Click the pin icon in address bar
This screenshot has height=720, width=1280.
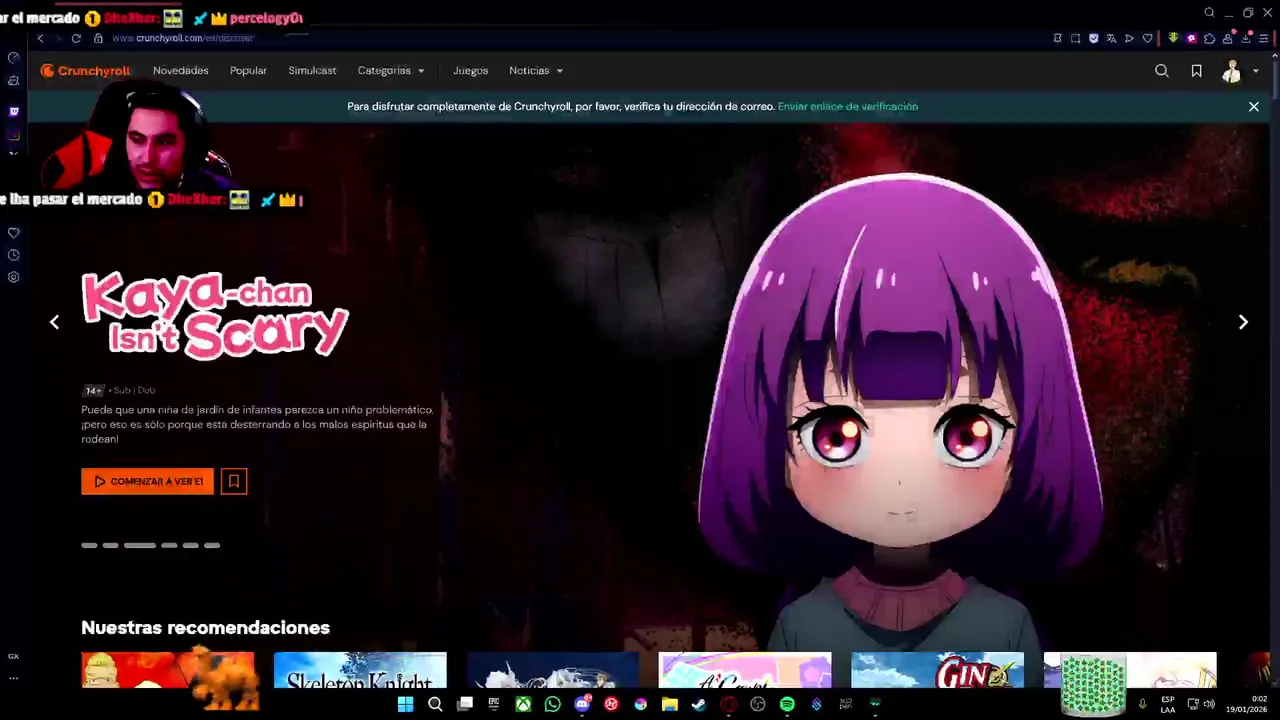point(1057,38)
